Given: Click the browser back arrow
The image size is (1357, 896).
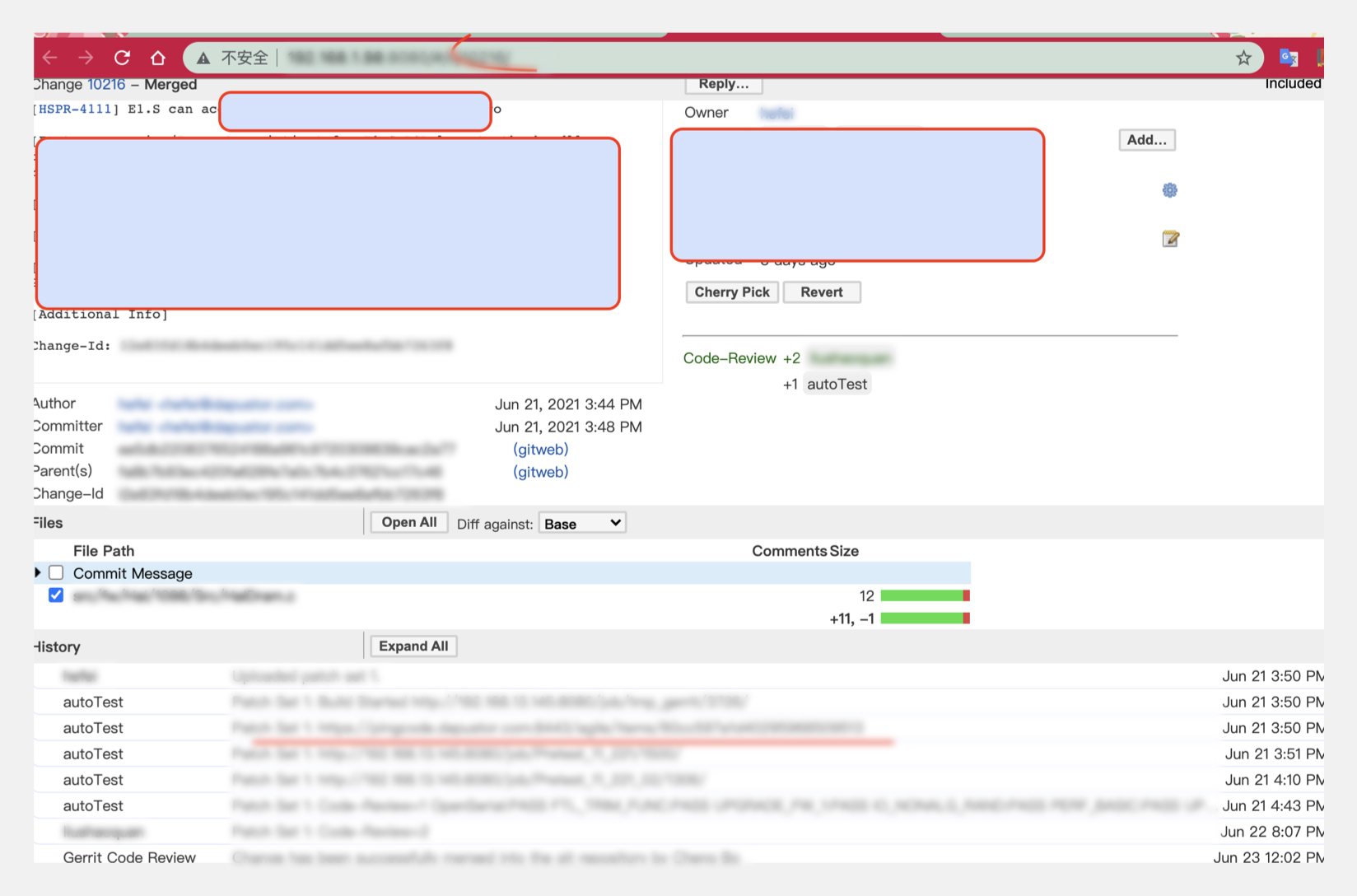Looking at the screenshot, I should 50,58.
